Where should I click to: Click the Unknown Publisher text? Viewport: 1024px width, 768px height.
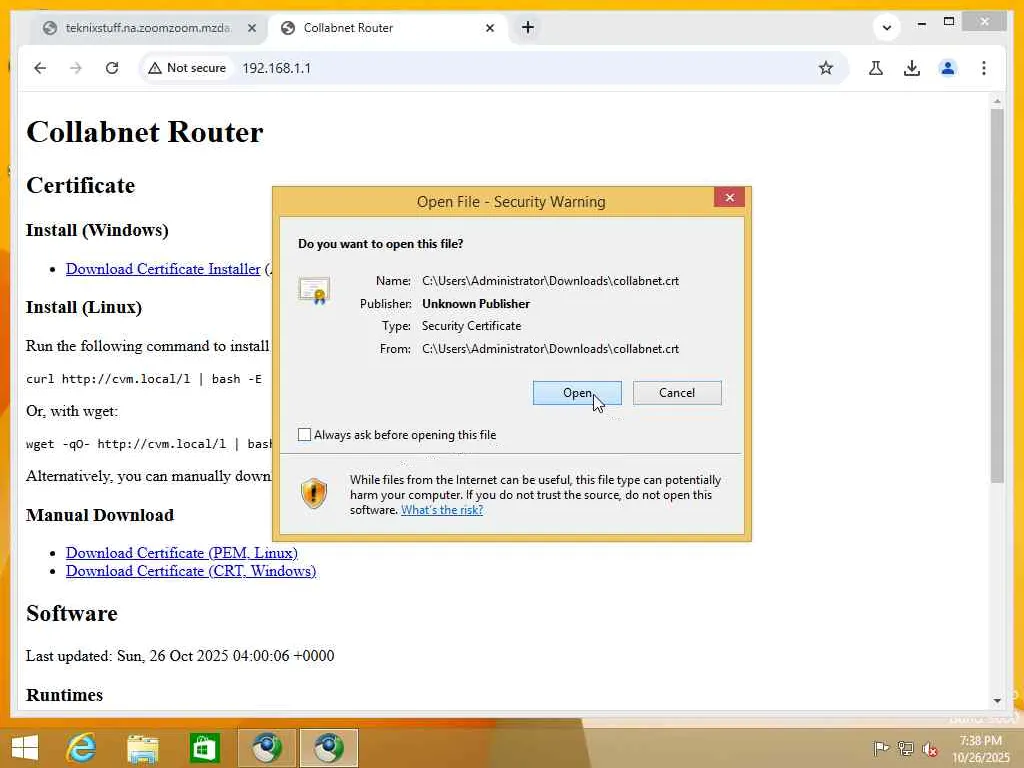[475, 304]
